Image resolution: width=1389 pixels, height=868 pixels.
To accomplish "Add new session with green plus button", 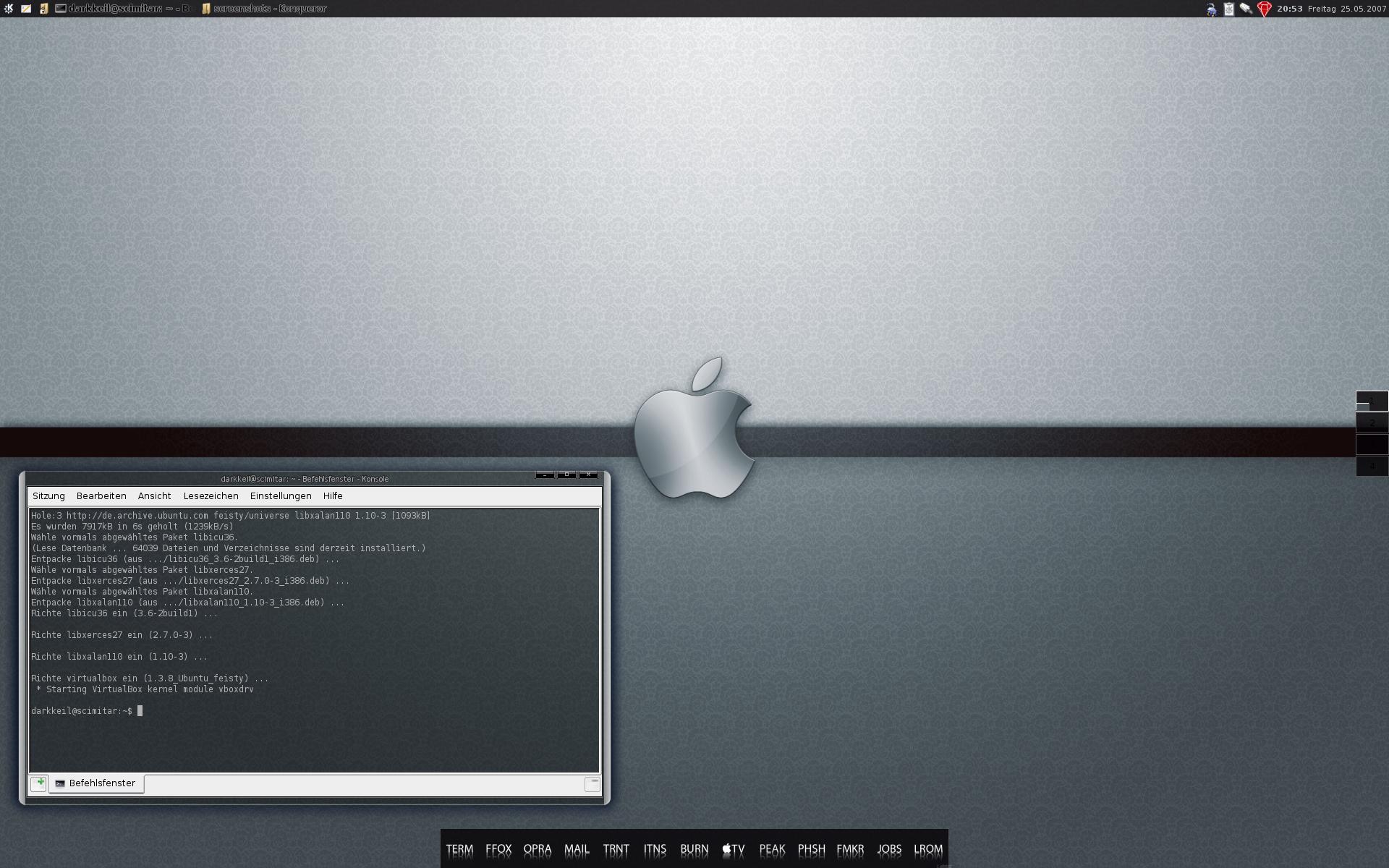I will pos(39,783).
